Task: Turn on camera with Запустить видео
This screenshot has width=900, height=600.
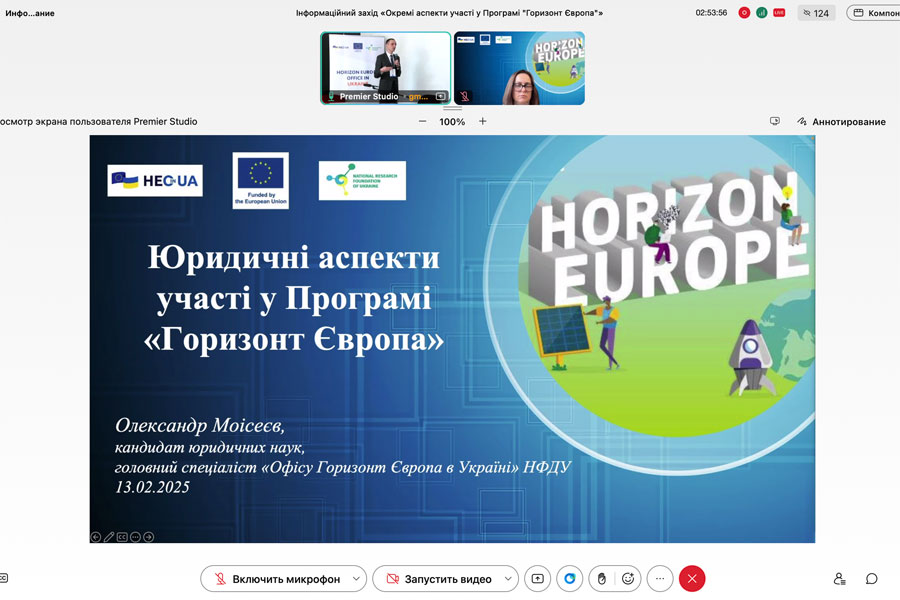Action: pyautogui.click(x=439, y=579)
